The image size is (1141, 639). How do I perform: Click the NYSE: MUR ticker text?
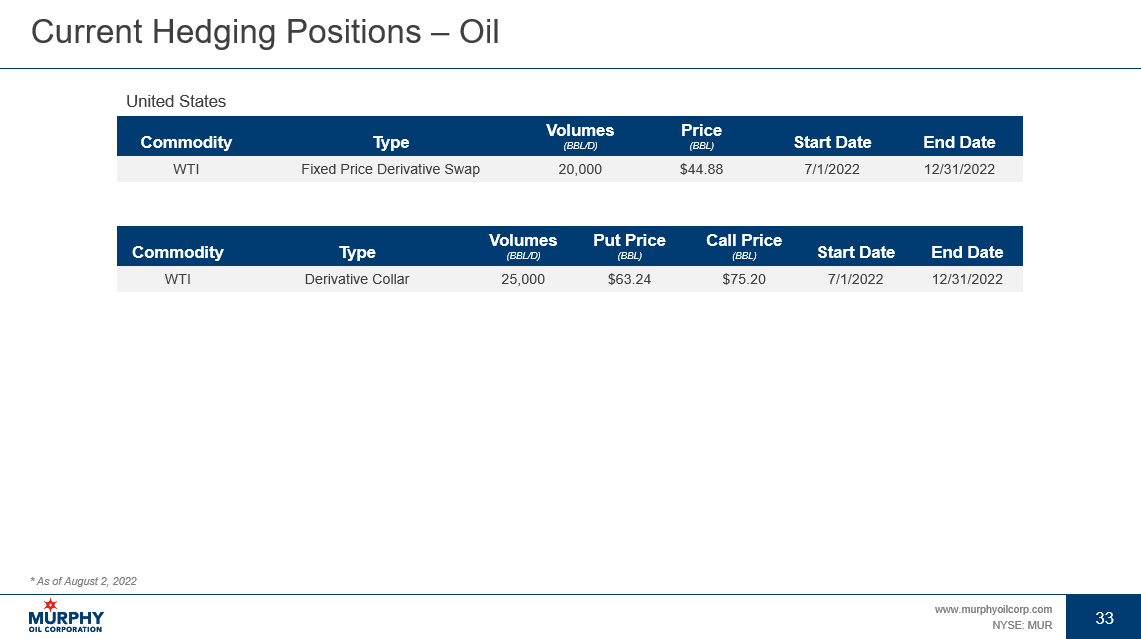coord(1021,624)
